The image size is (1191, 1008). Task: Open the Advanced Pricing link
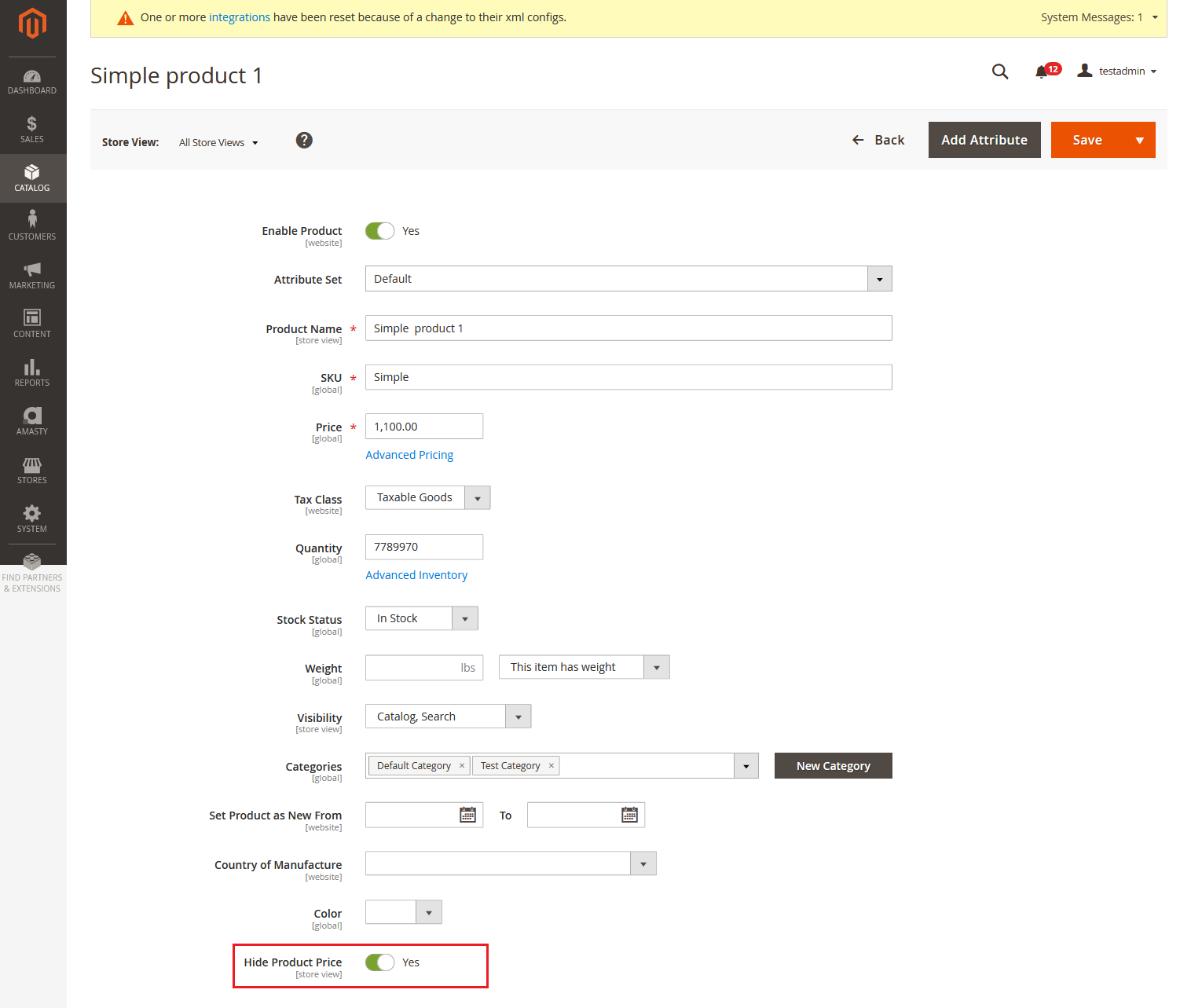409,455
